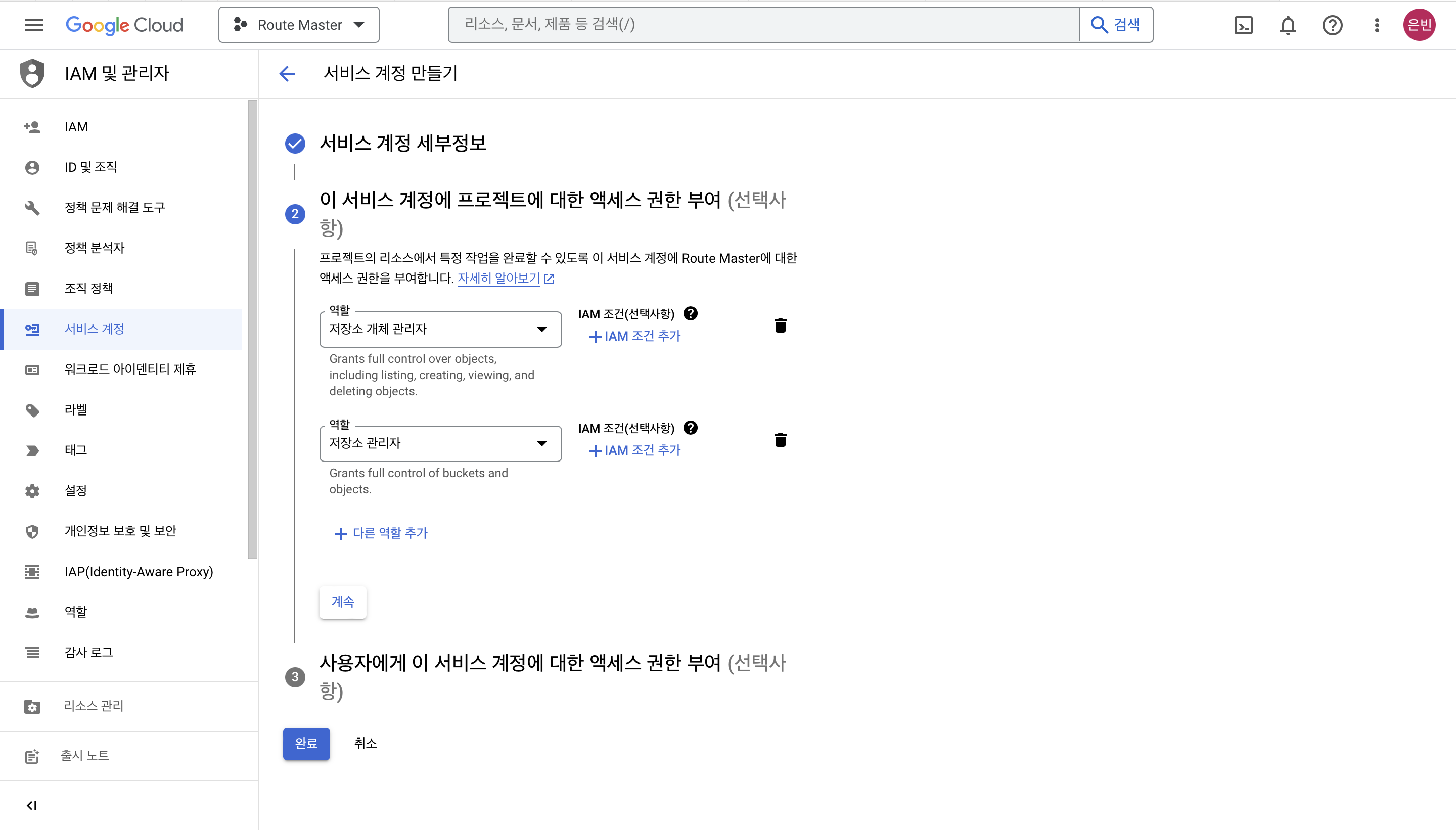Click the 완료 button
The image size is (1456, 830).
pos(306,744)
